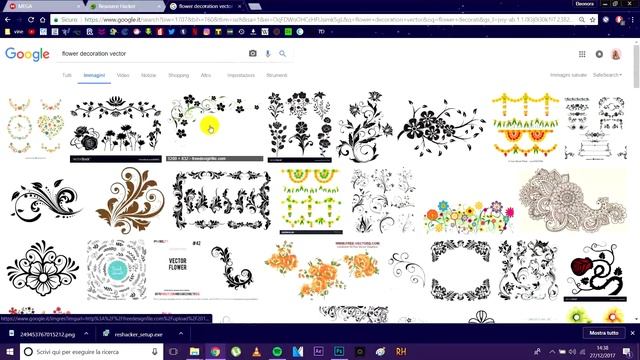Open options arrow for reshacker_setup.exe download
Viewport: 640px width, 360px height.
click(x=181, y=333)
